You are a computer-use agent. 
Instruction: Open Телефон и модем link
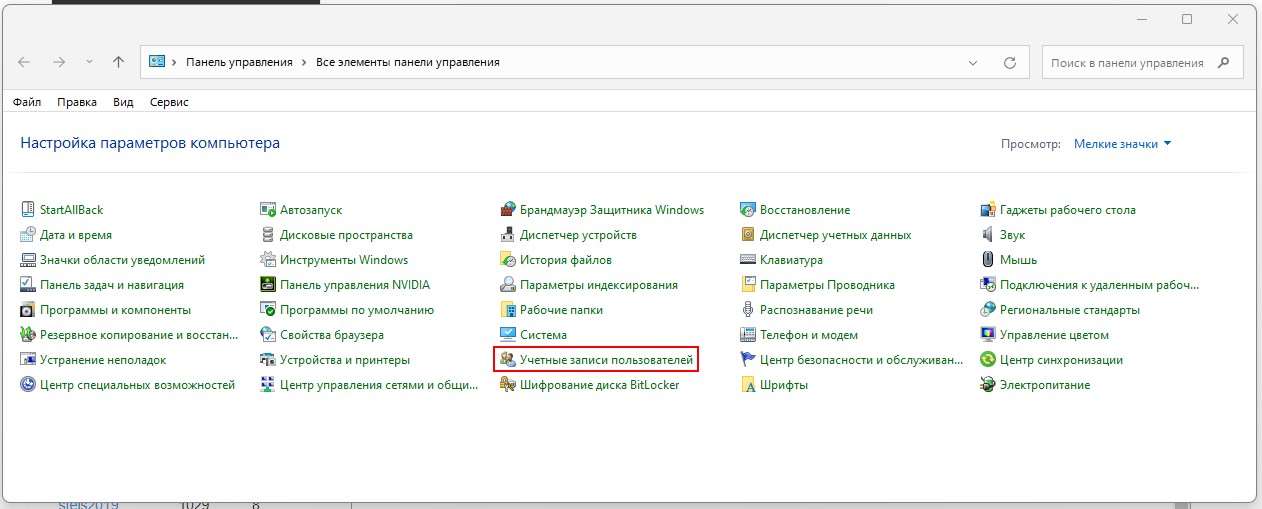click(x=809, y=335)
